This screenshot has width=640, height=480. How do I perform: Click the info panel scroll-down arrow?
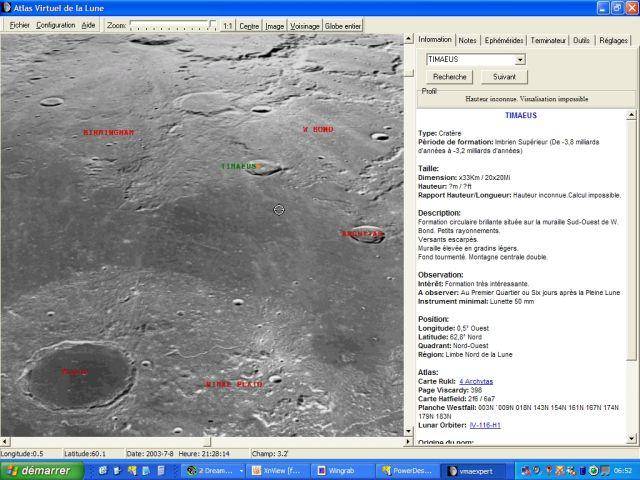click(631, 438)
